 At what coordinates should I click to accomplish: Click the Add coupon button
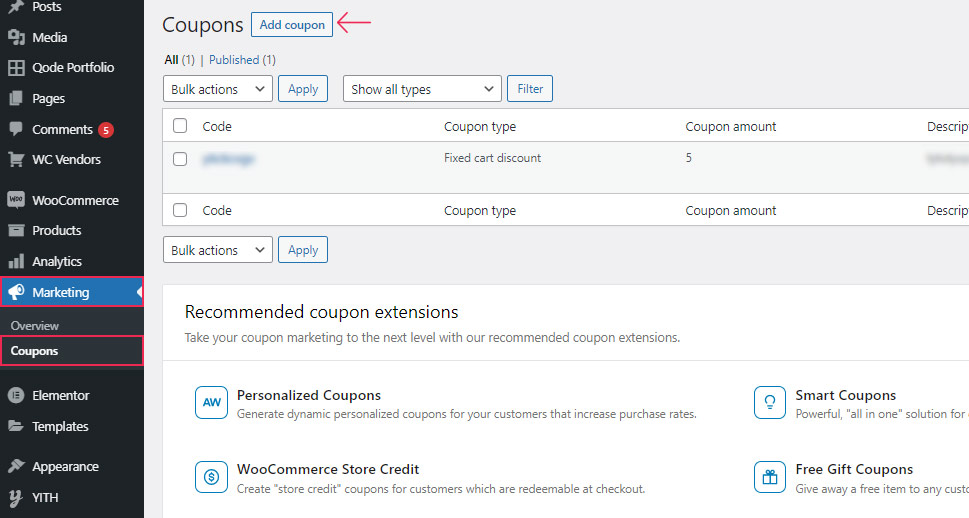click(292, 24)
